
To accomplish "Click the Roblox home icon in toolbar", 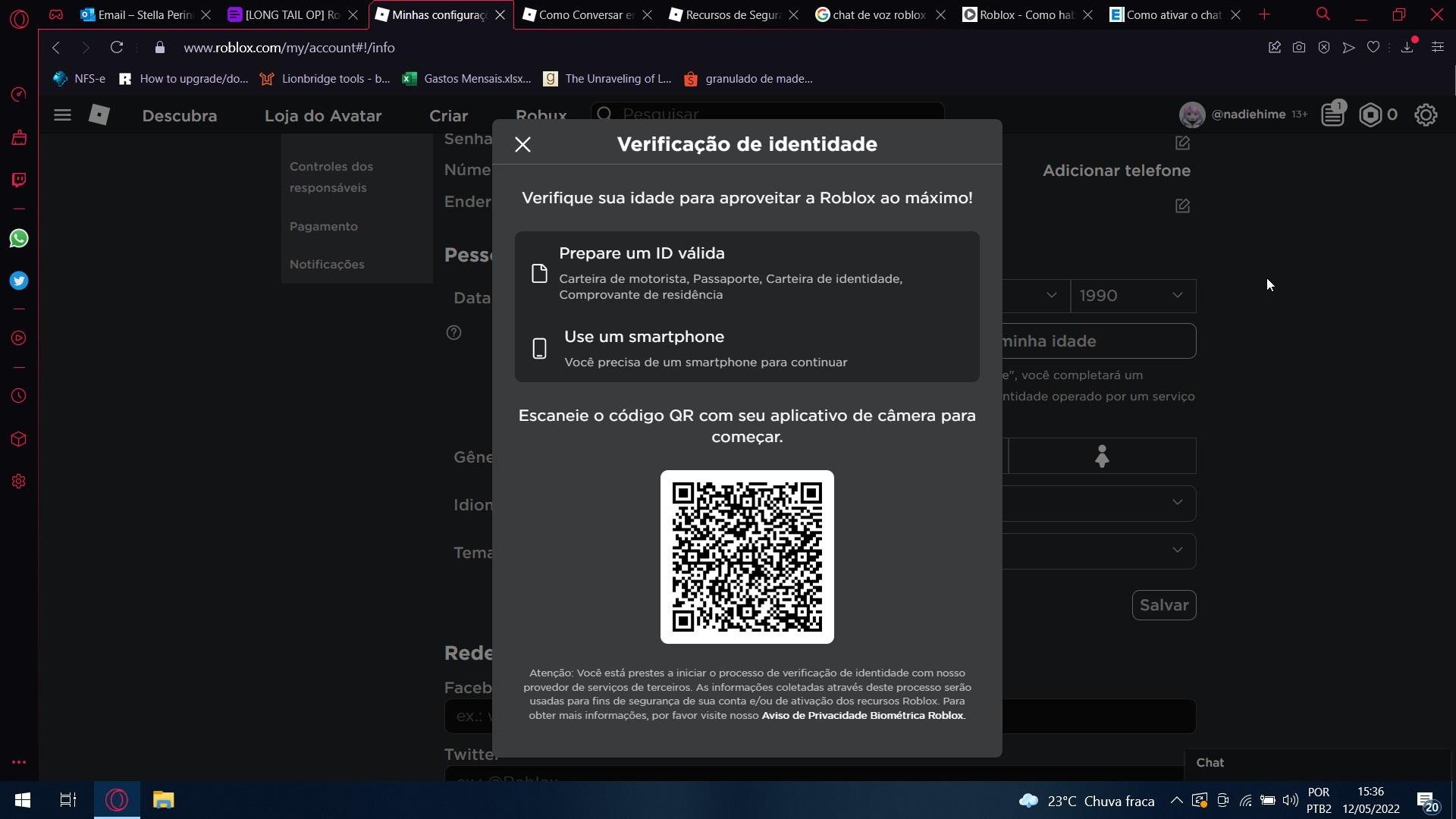I will click(100, 115).
